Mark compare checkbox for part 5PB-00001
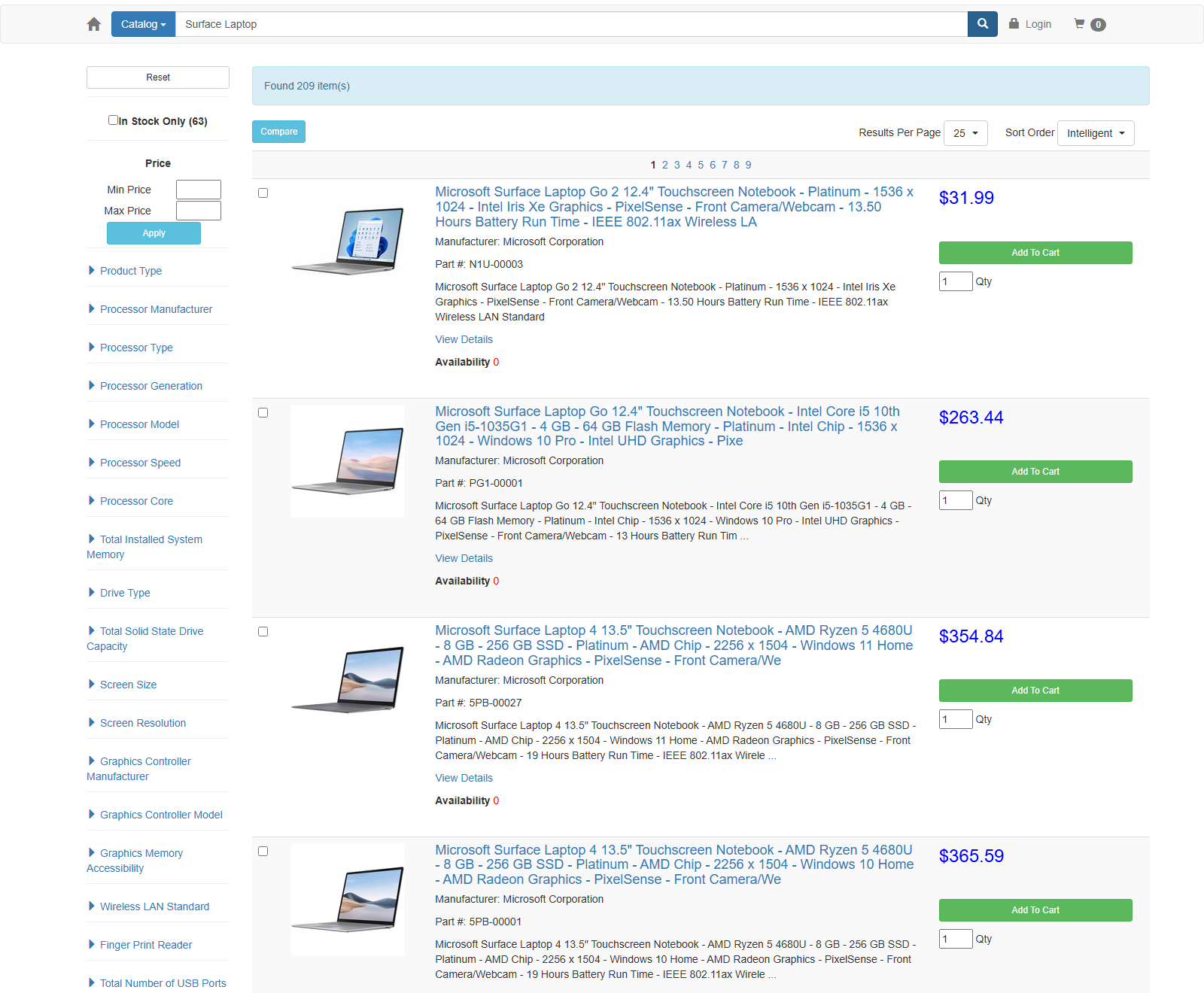This screenshot has height=993, width=1204. click(263, 852)
